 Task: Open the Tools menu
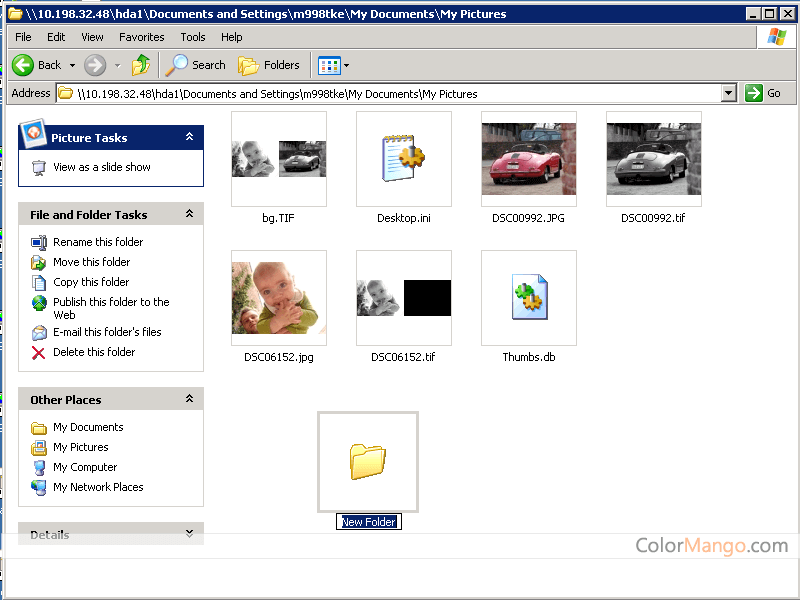pyautogui.click(x=193, y=37)
